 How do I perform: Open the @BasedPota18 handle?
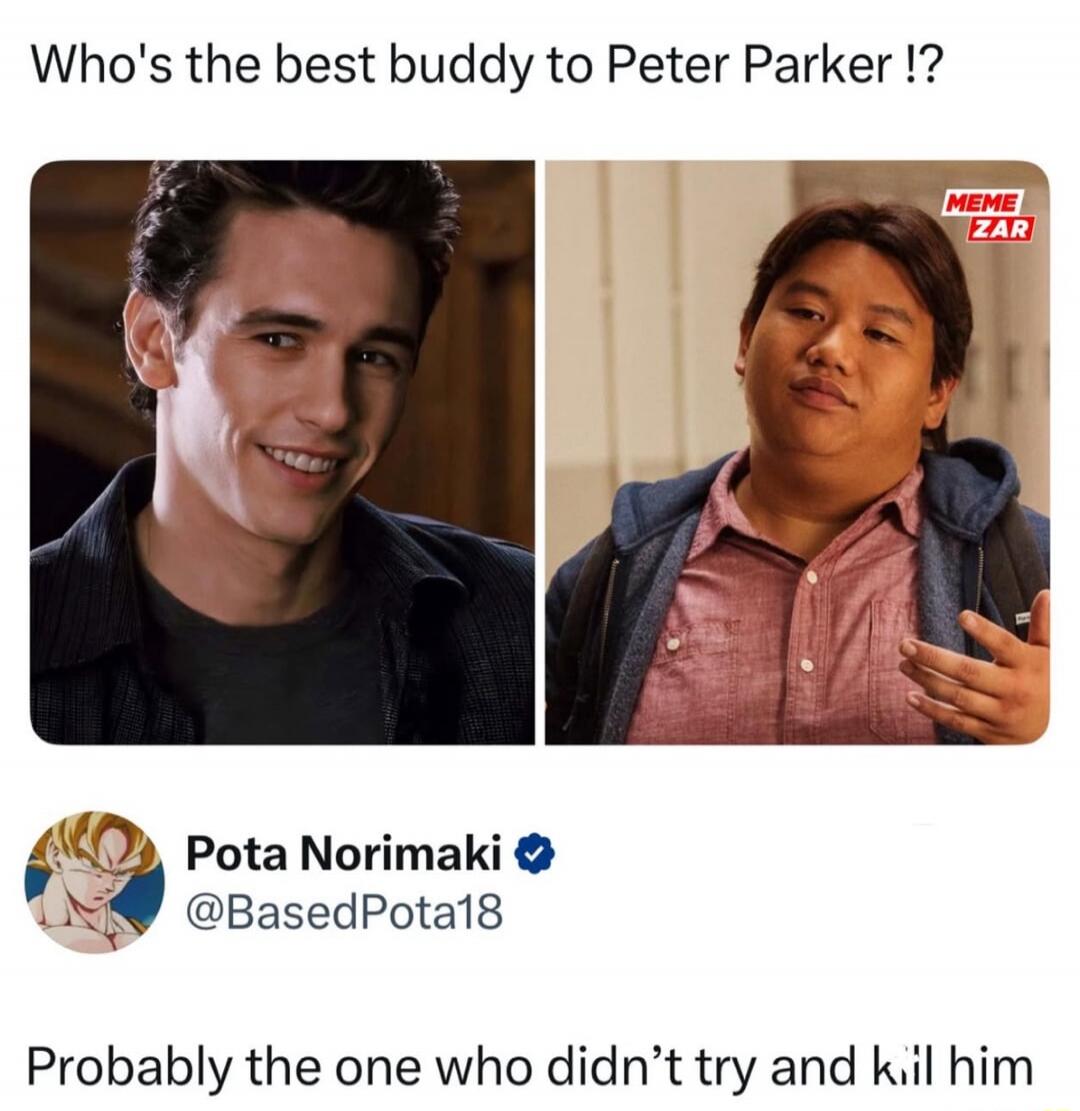(x=344, y=912)
